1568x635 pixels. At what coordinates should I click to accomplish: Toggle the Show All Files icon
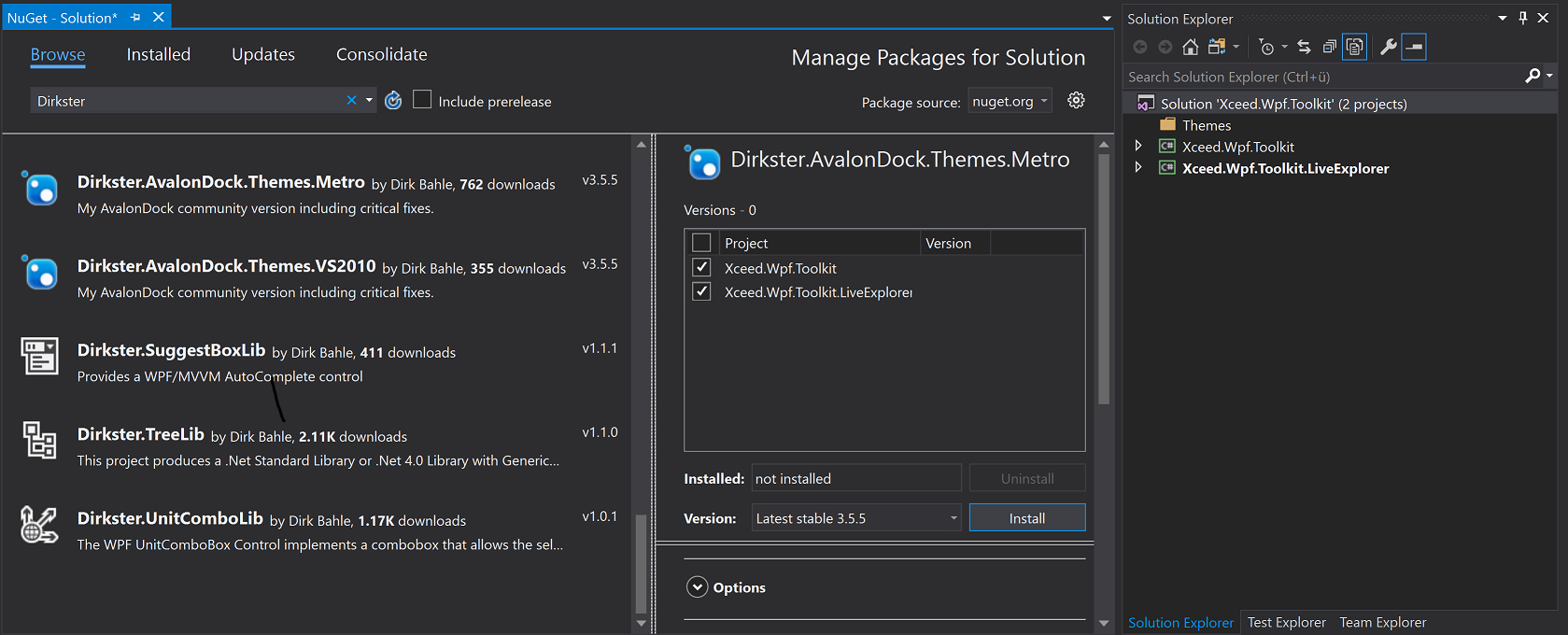[x=1354, y=47]
